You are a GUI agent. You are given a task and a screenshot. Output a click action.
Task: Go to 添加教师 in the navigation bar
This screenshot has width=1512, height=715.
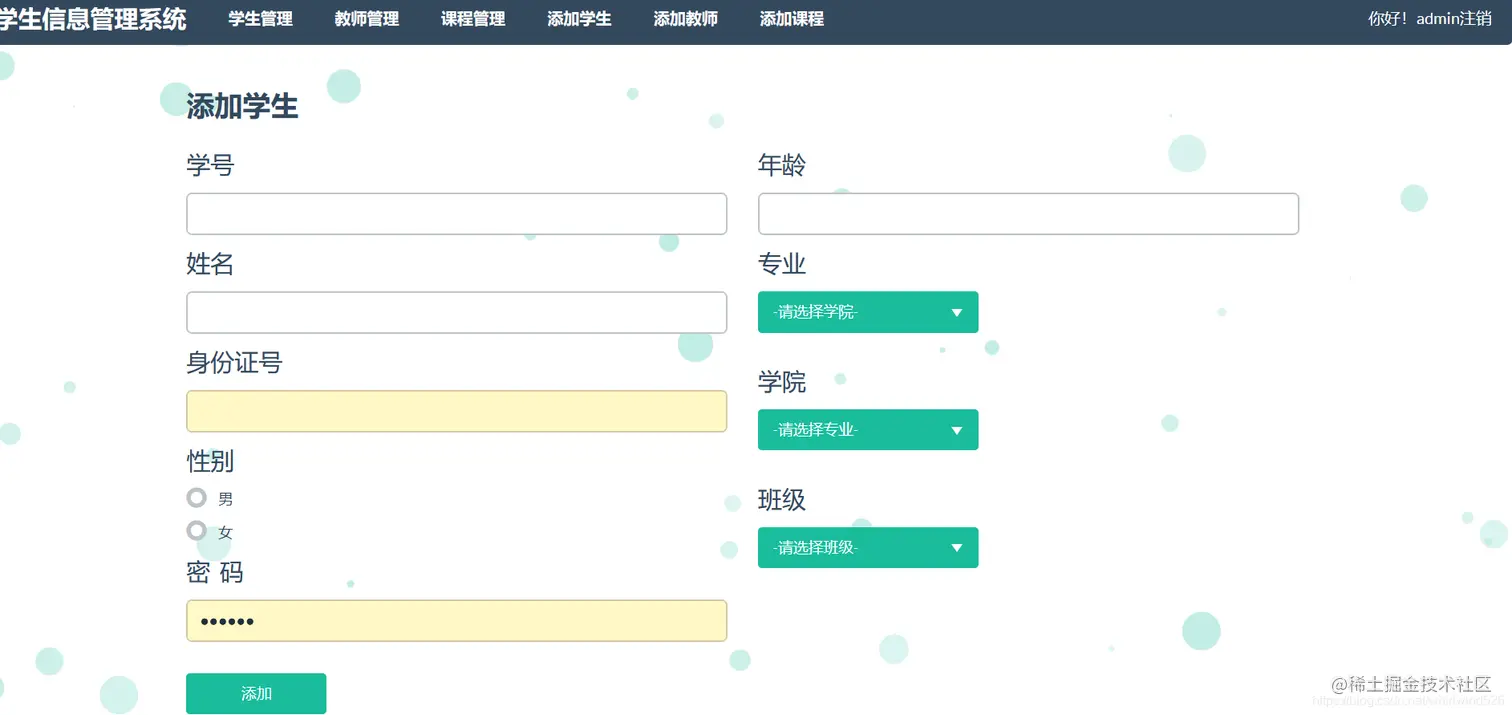685,19
